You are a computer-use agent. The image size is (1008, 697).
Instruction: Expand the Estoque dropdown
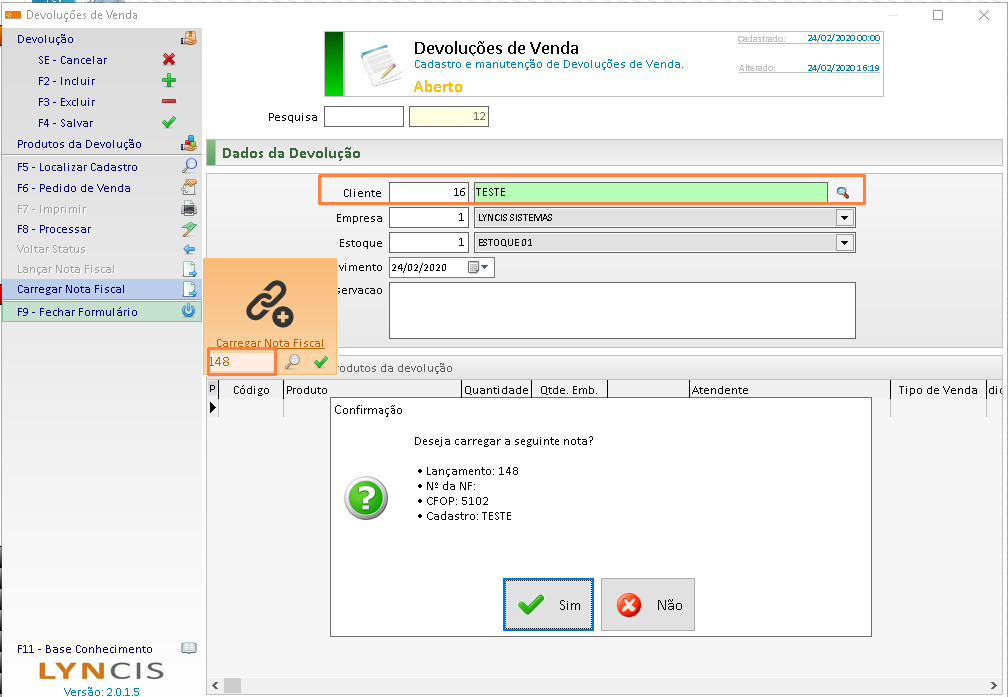coord(845,243)
